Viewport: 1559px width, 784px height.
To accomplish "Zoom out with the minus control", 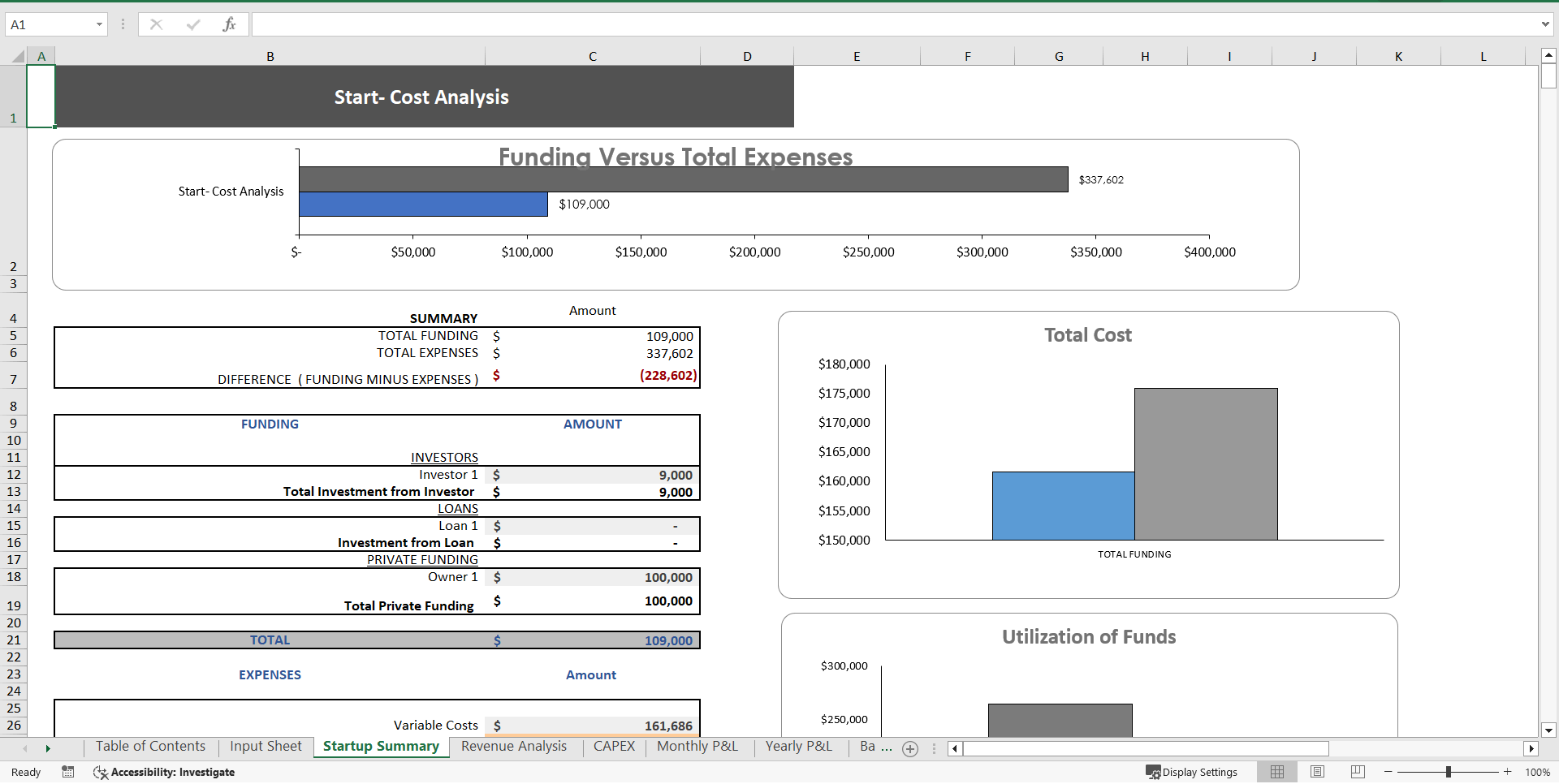I will click(x=1388, y=772).
